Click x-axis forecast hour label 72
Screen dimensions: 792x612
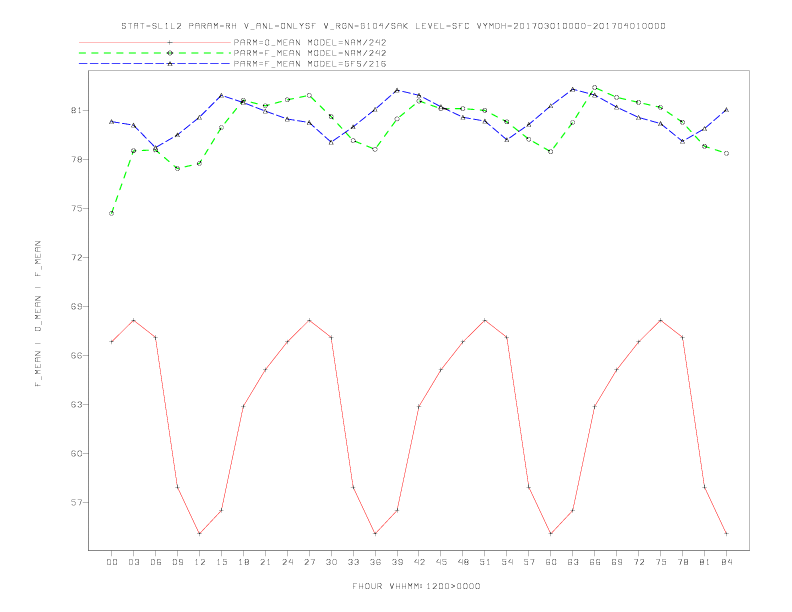[x=639, y=562]
